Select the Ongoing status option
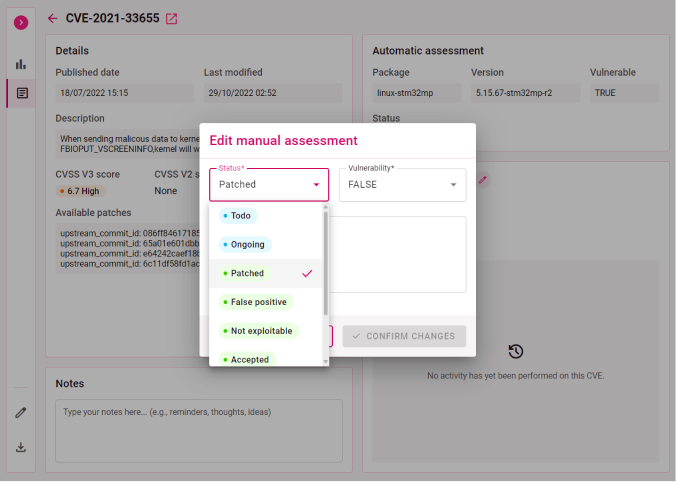The width and height of the screenshot is (676, 483). (x=266, y=245)
